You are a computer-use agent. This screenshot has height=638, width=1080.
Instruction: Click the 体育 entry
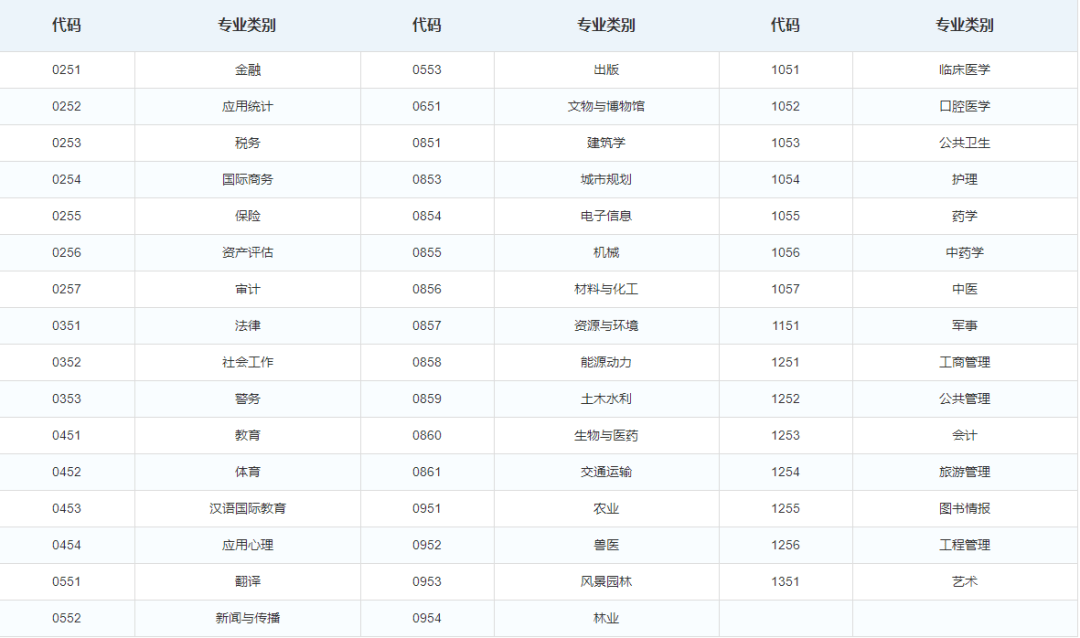(247, 471)
